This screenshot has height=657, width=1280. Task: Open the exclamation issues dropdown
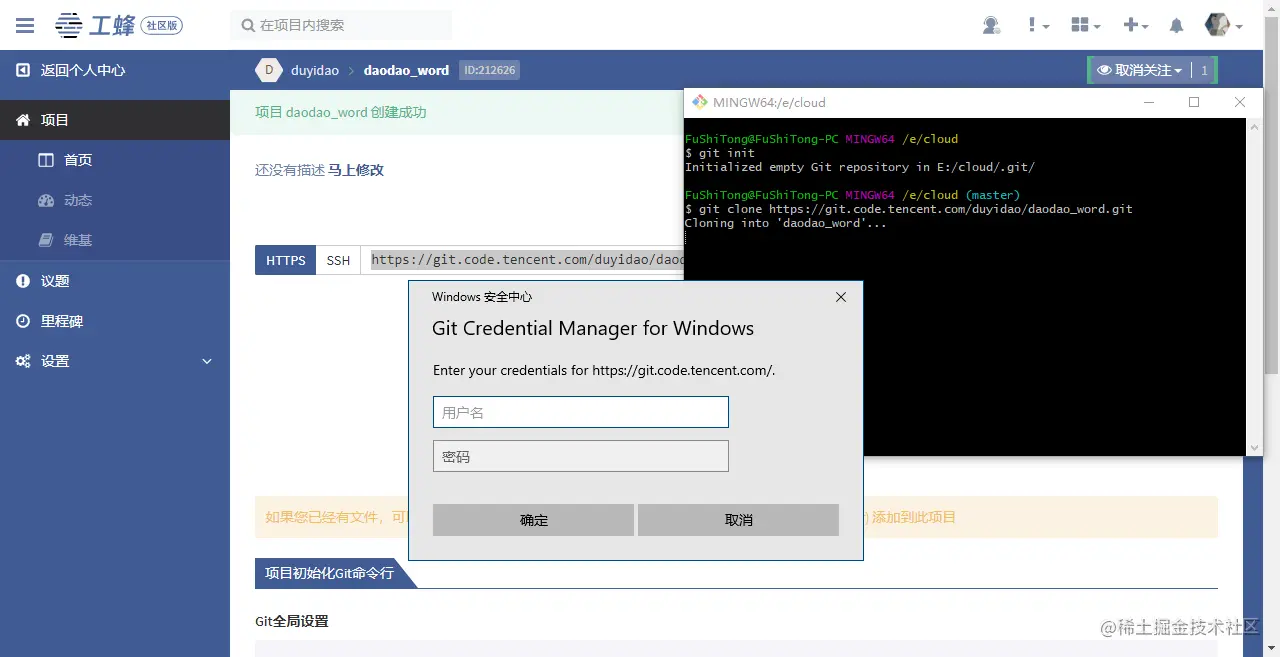[x=1038, y=25]
